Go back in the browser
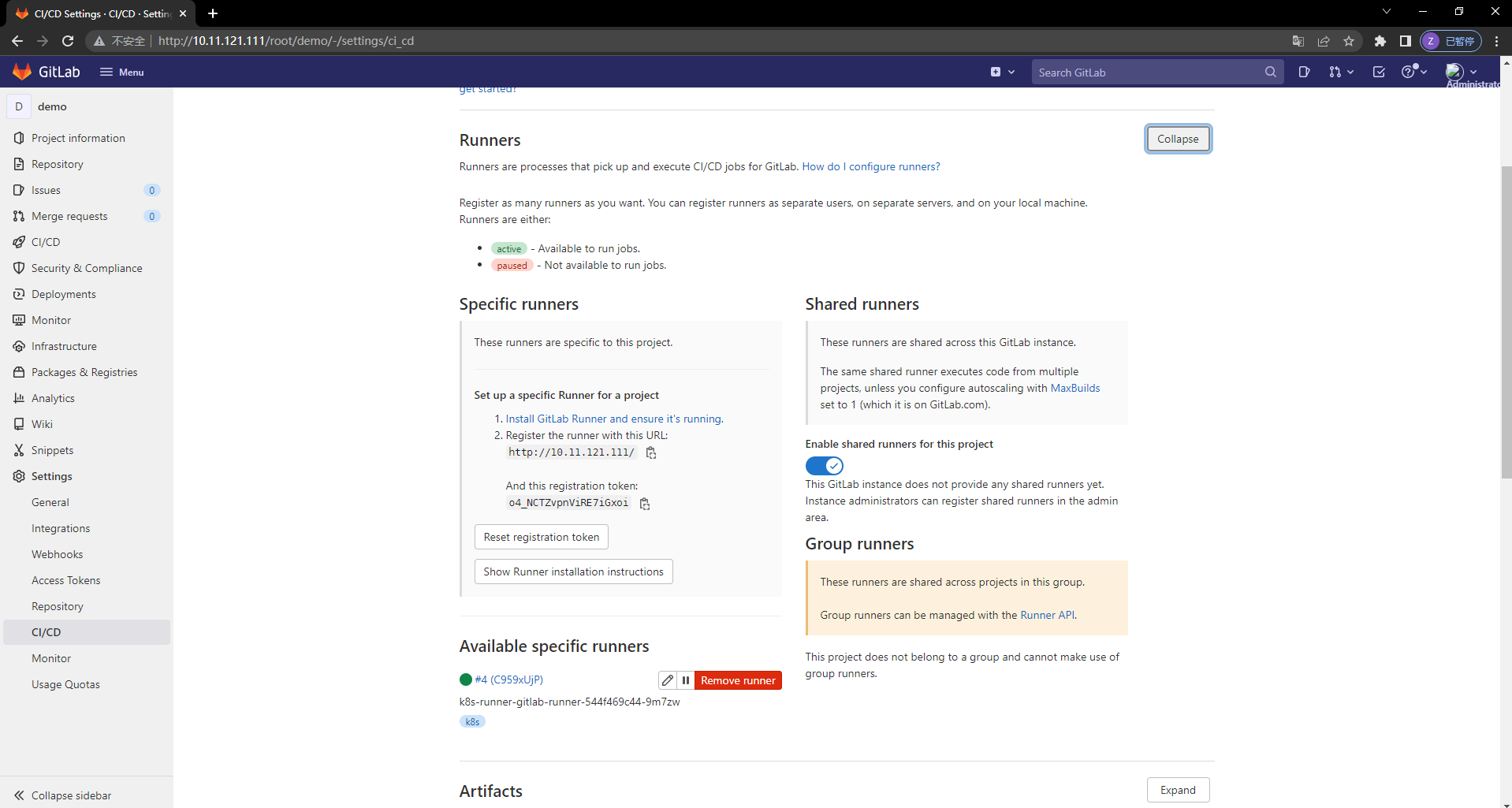1512x808 pixels. pos(17,41)
